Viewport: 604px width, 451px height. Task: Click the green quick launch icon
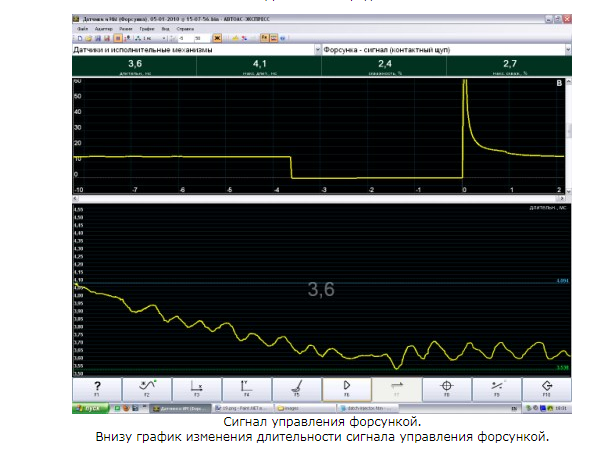click(x=117, y=408)
